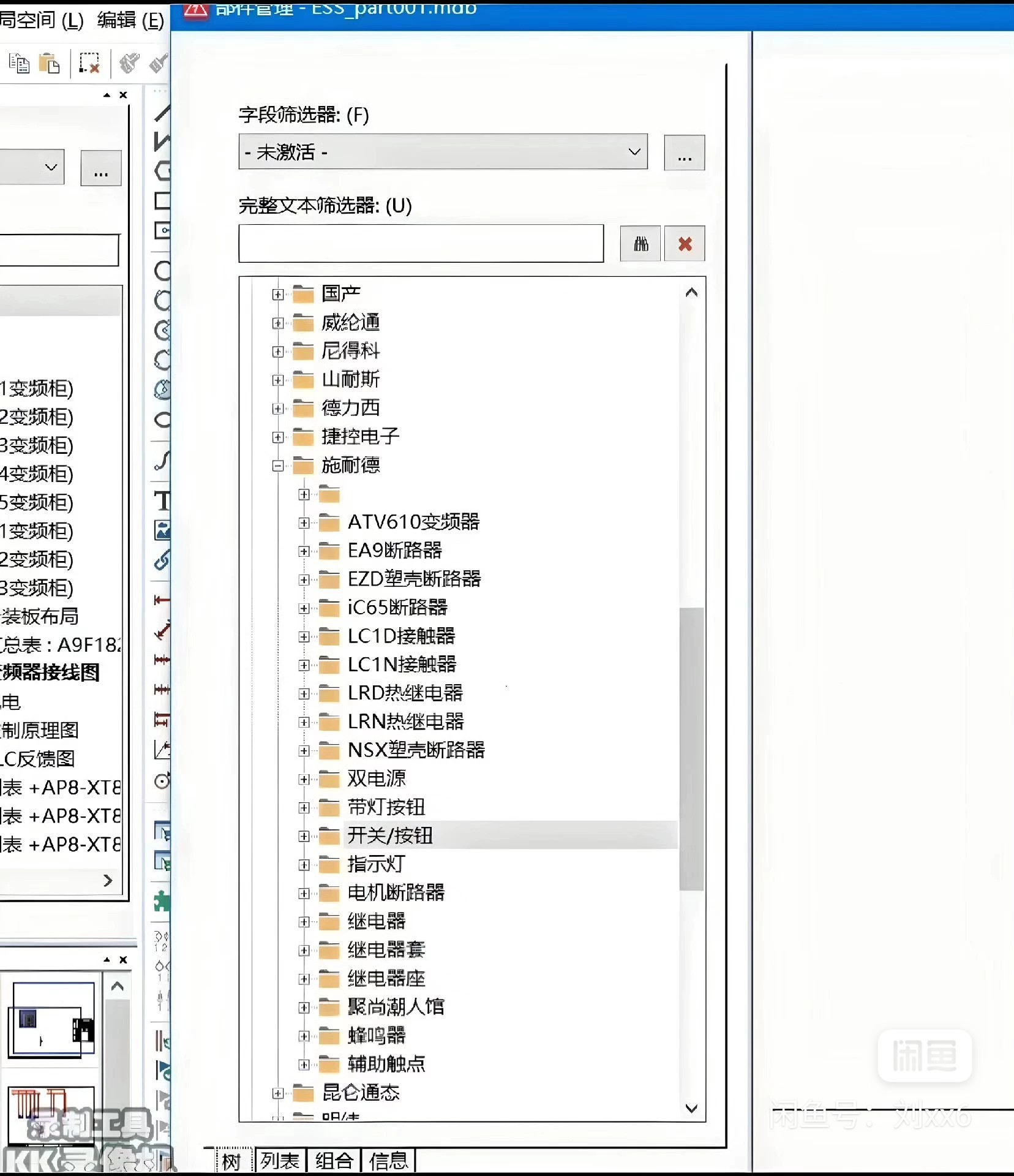Select the green puzzle piece macro tool
The height and width of the screenshot is (1176, 1014).
pyautogui.click(x=161, y=902)
